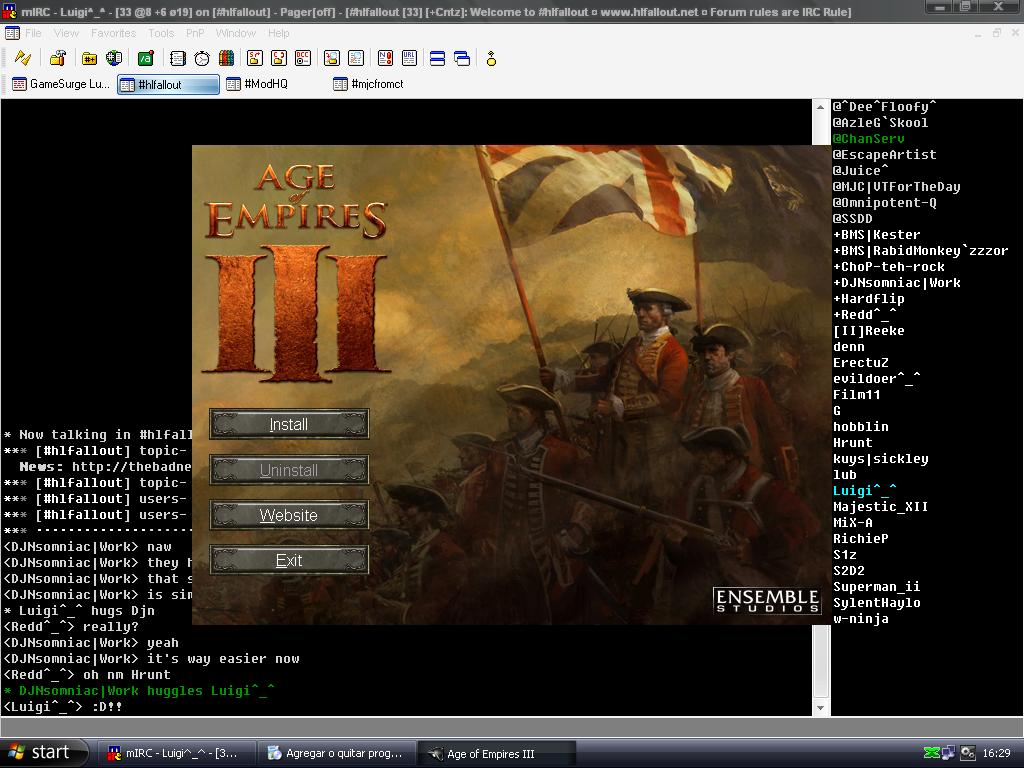This screenshot has width=1024, height=768.
Task: Open Agregar o quitar programas taskbar button
Action: coord(336,754)
